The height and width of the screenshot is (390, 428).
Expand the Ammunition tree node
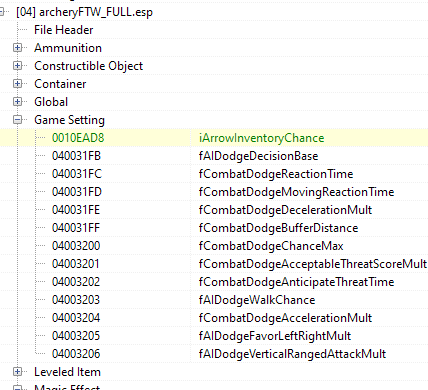[x=17, y=48]
